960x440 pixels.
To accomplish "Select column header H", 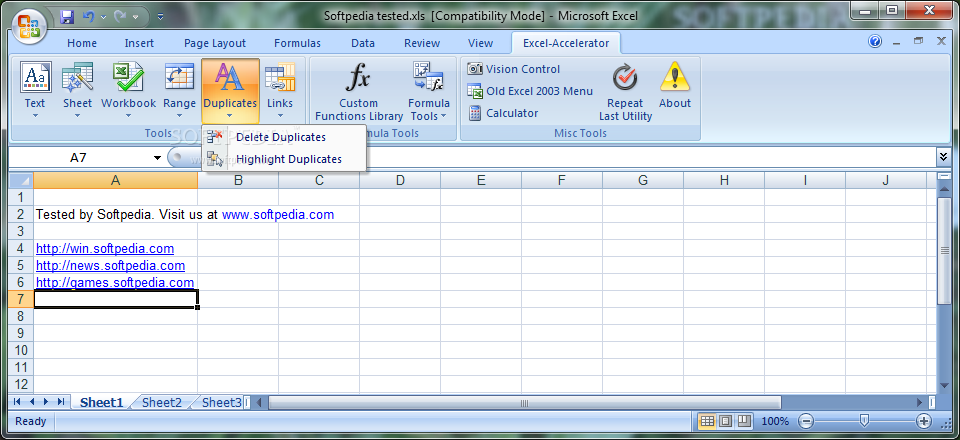I will coord(724,180).
